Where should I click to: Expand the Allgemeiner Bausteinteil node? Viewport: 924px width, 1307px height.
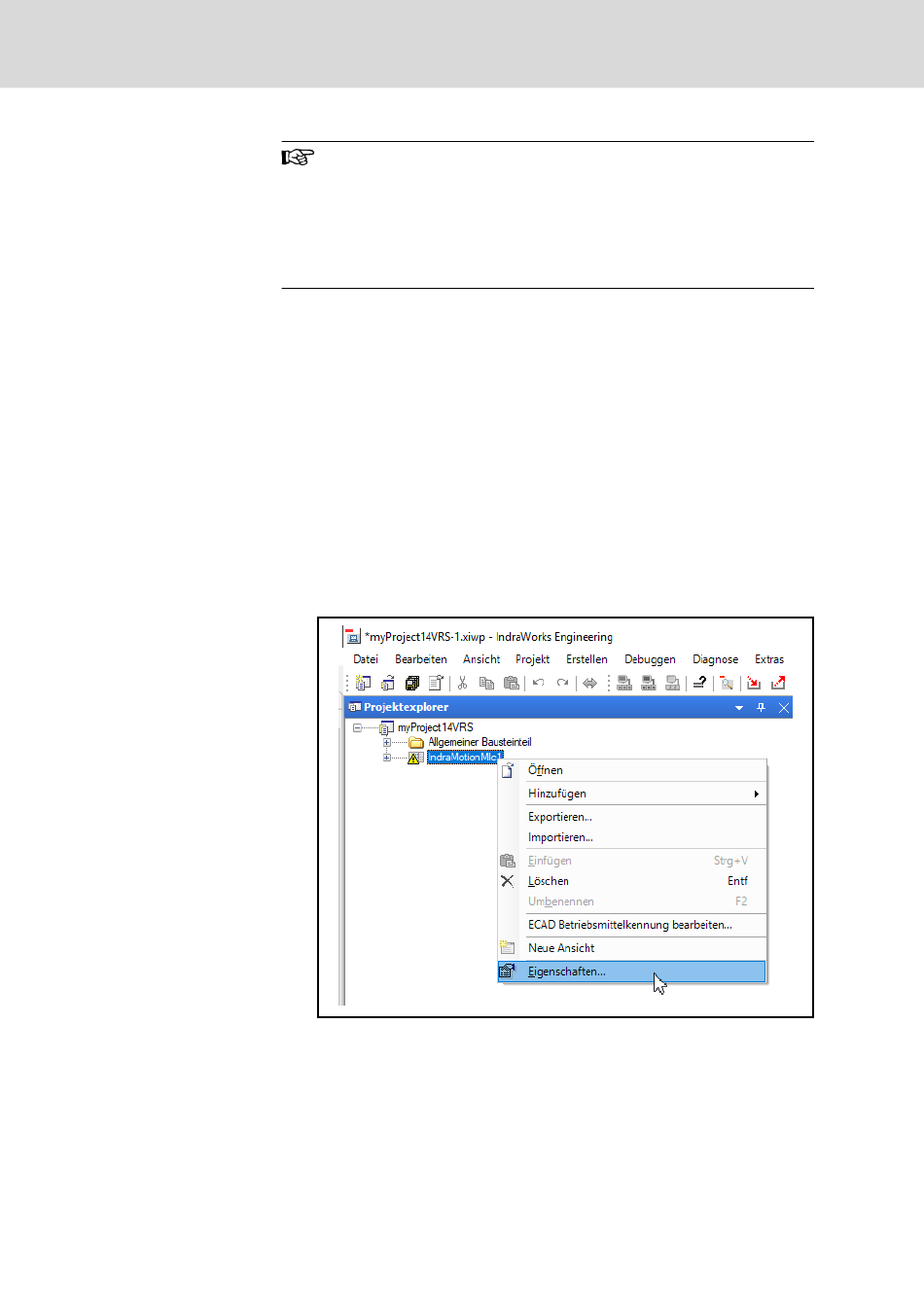pyautogui.click(x=387, y=742)
